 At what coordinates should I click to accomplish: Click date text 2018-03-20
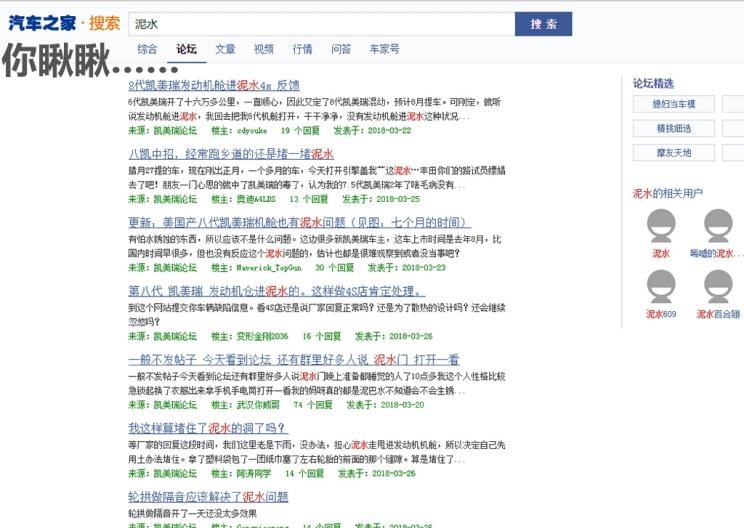point(402,405)
